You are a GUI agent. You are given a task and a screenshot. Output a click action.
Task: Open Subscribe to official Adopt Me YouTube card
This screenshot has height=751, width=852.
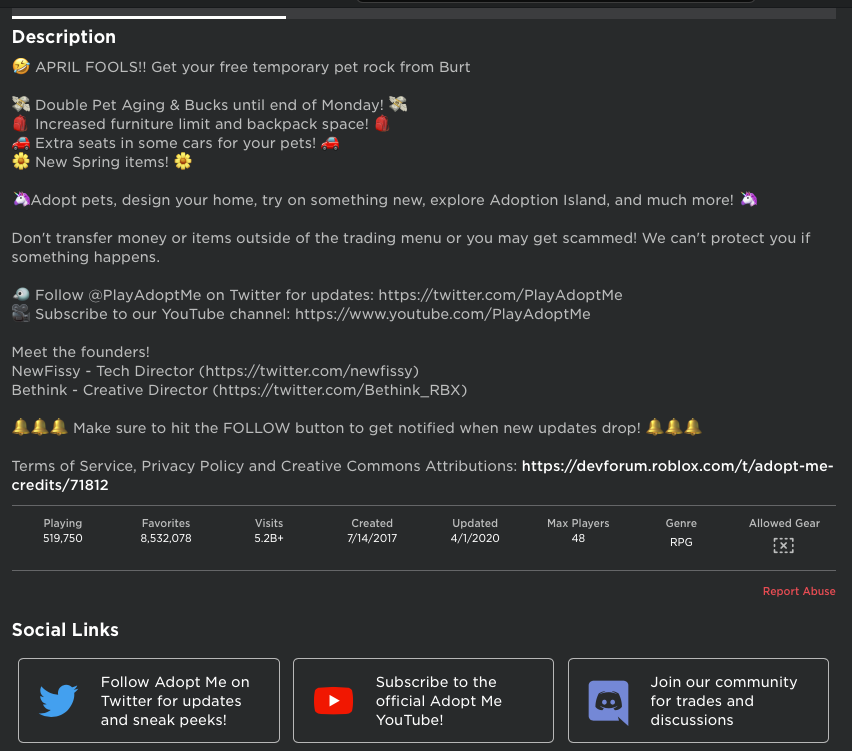pyautogui.click(x=423, y=700)
